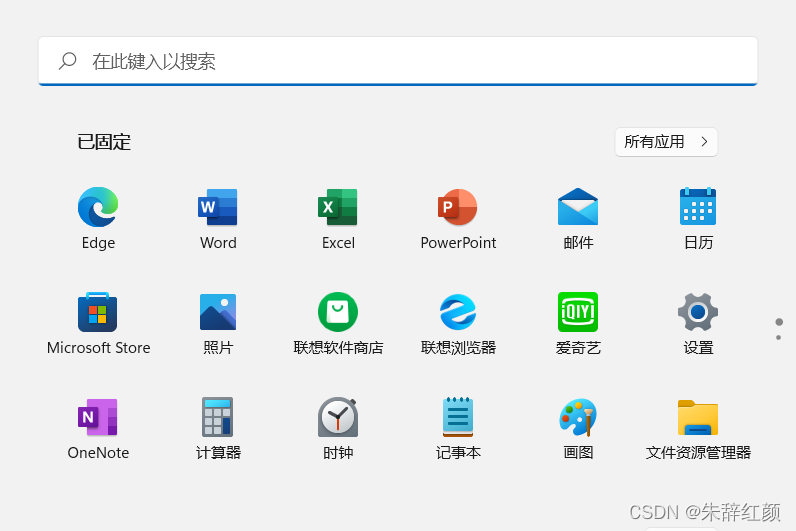
Task: Open the 爱奇艺 iQIYI app
Action: (x=578, y=312)
